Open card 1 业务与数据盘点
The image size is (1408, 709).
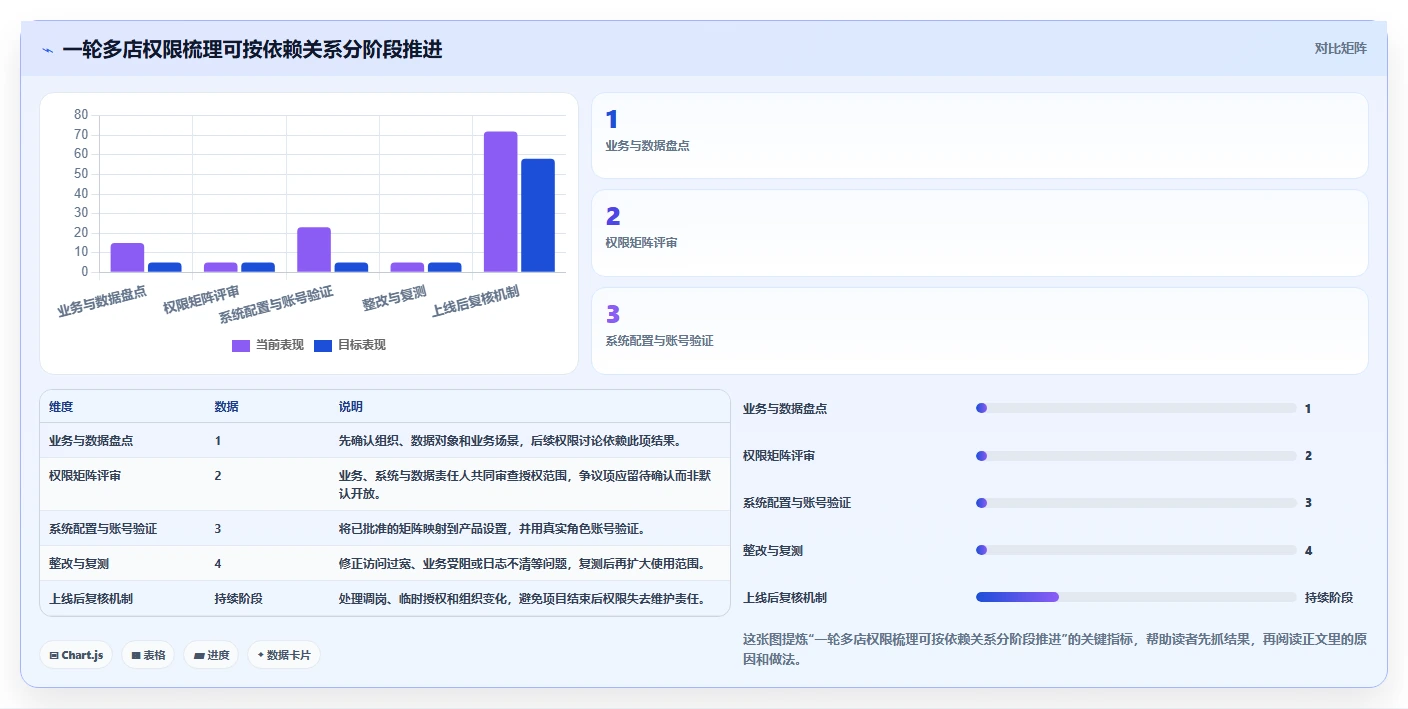[980, 135]
